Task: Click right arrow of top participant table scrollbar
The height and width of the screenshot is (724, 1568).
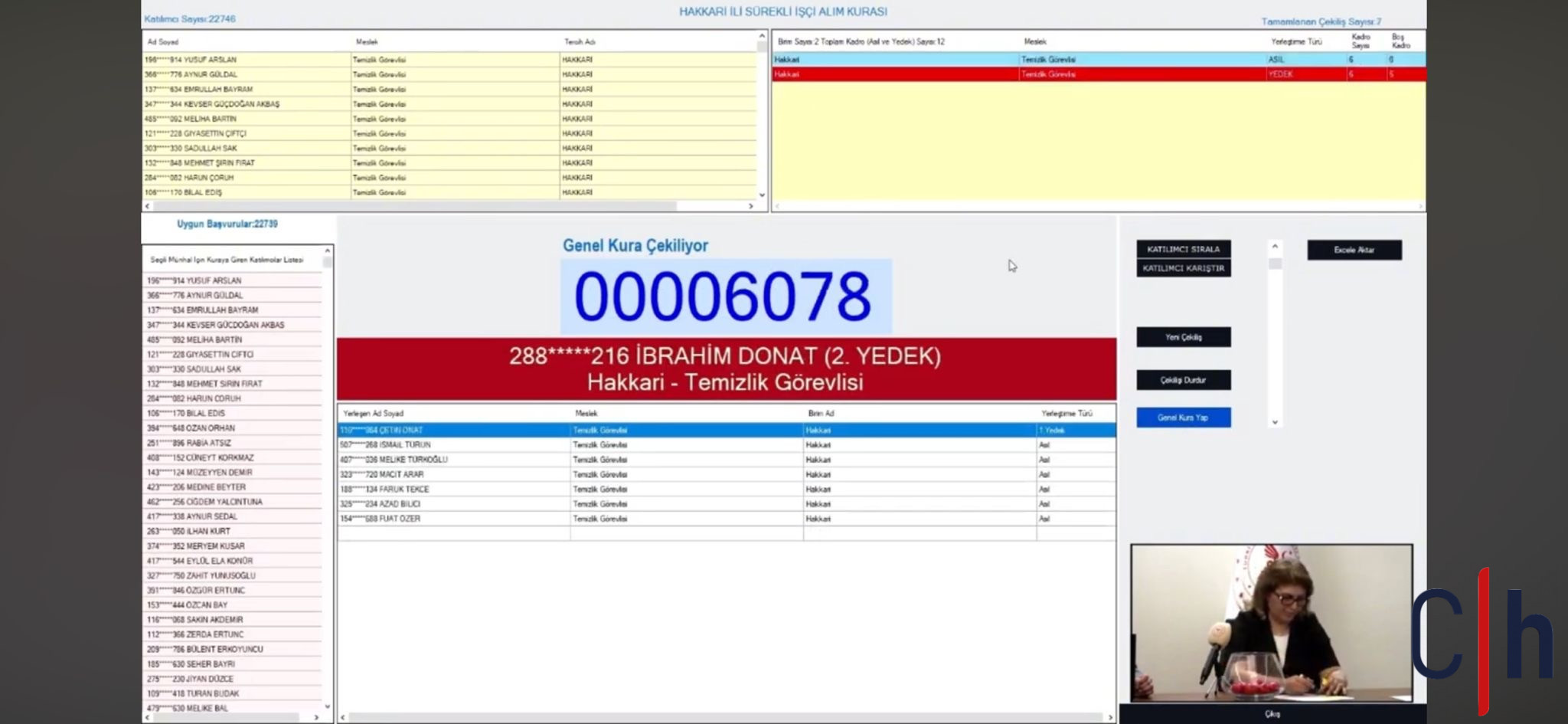Action: [x=750, y=206]
